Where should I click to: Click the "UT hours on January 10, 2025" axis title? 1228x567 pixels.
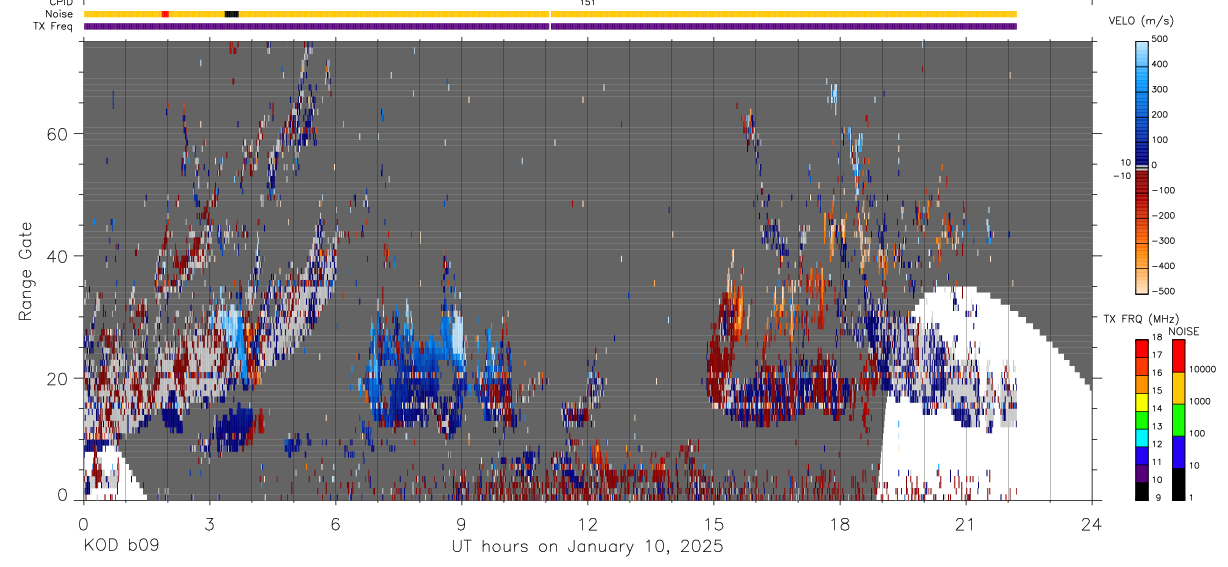587,547
